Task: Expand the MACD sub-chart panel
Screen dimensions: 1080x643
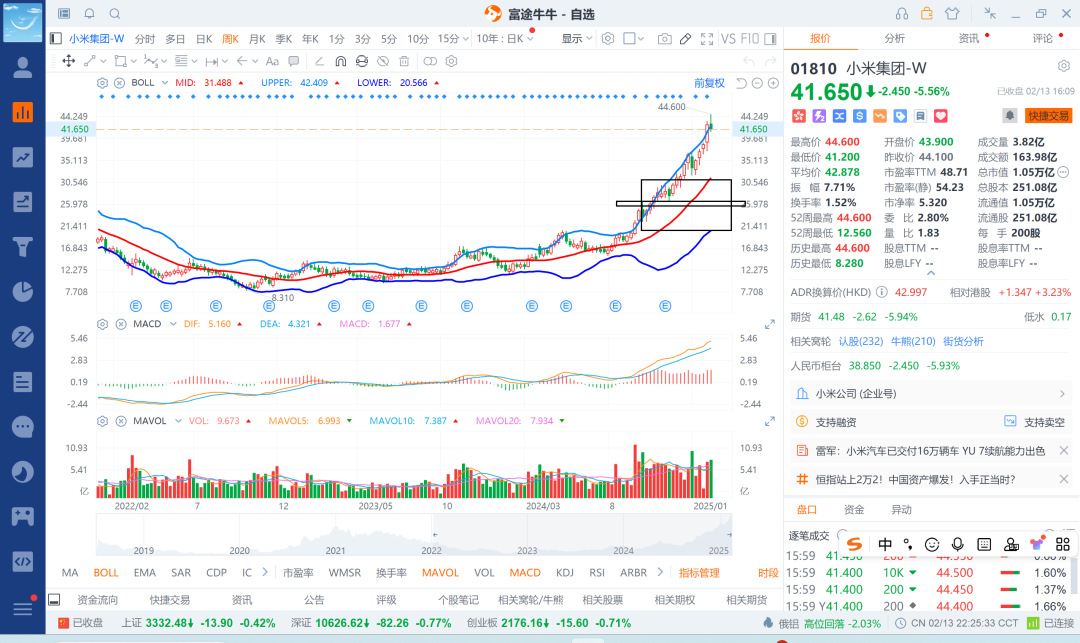Action: [769, 325]
